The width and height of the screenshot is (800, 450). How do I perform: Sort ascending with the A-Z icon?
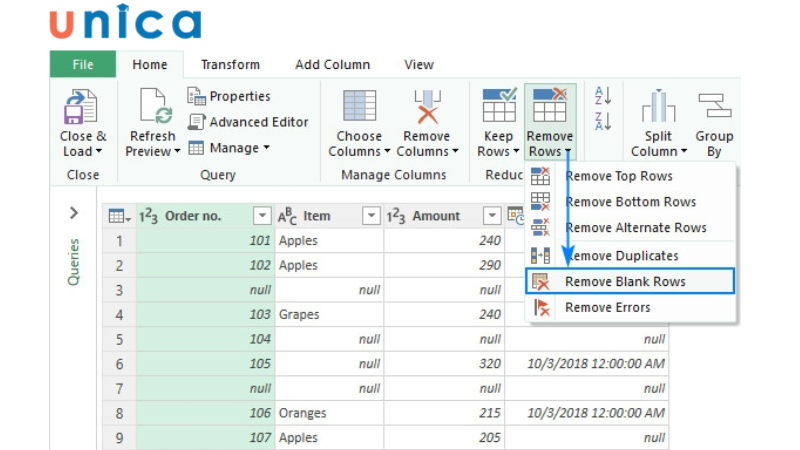point(603,96)
